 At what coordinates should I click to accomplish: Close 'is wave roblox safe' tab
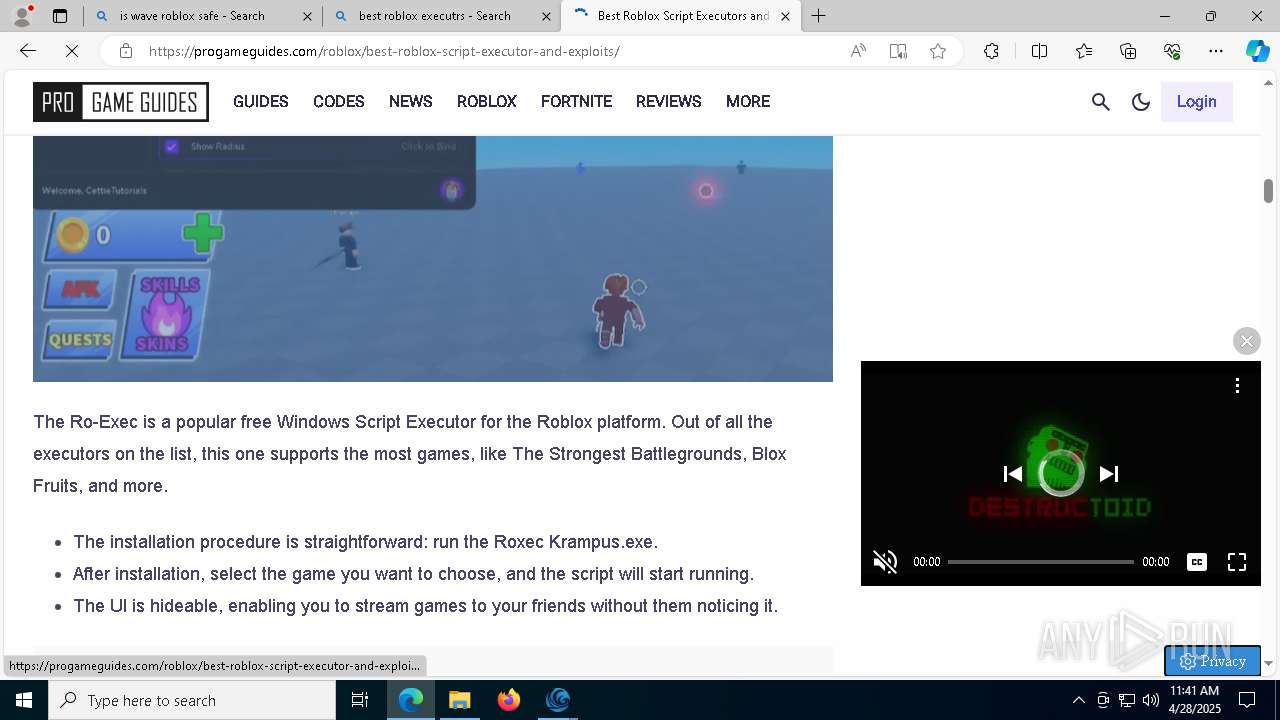point(307,16)
